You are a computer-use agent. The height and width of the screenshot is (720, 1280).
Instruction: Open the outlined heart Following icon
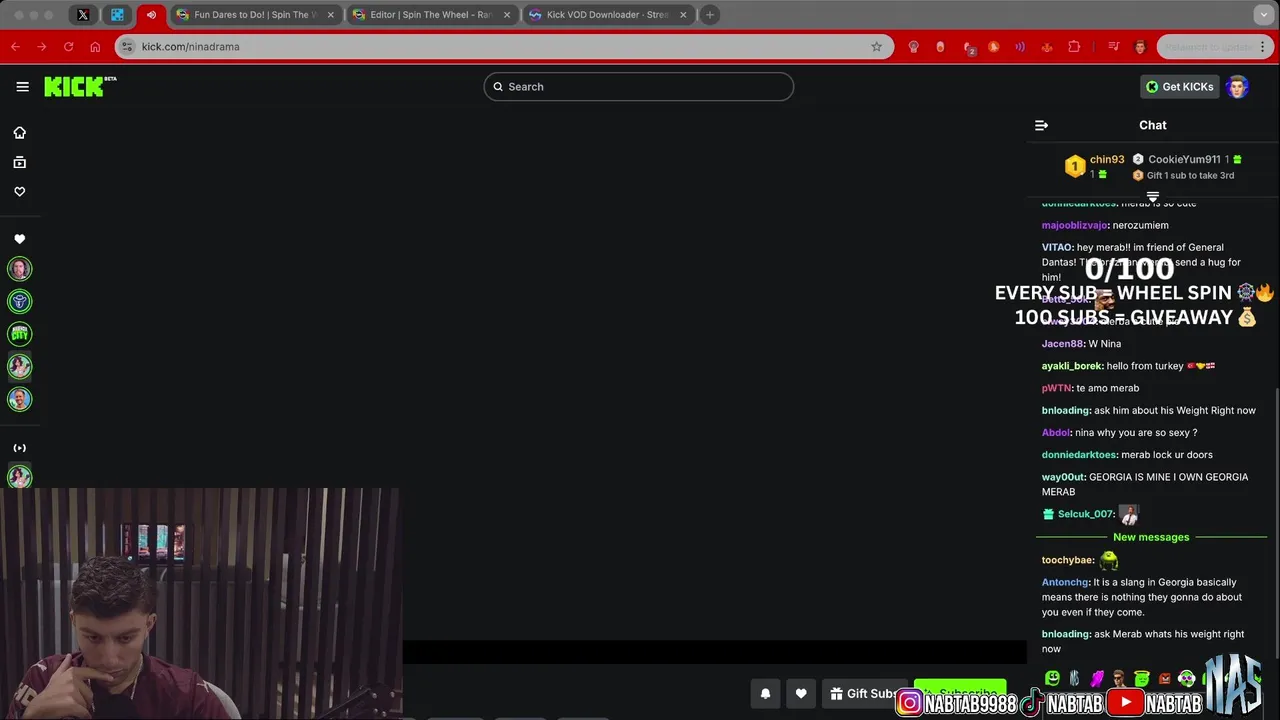pos(19,192)
